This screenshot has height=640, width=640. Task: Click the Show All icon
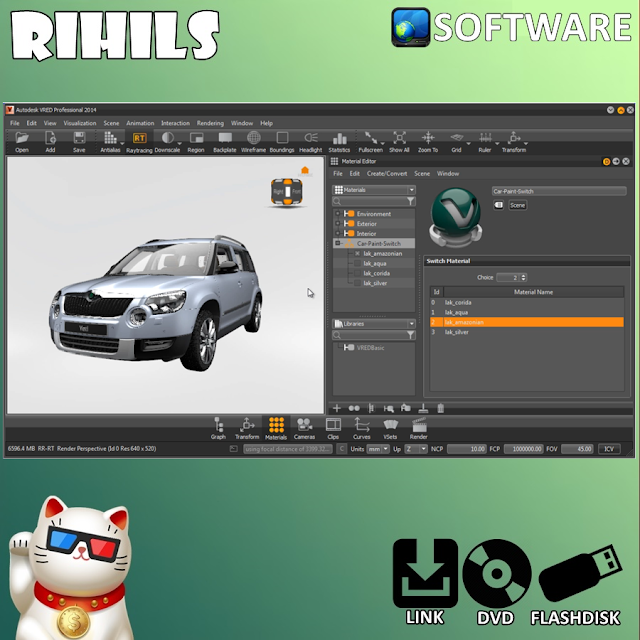point(399,138)
